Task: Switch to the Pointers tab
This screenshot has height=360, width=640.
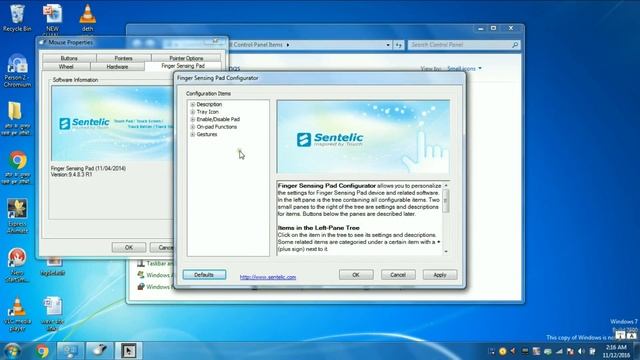Action: coord(123,58)
